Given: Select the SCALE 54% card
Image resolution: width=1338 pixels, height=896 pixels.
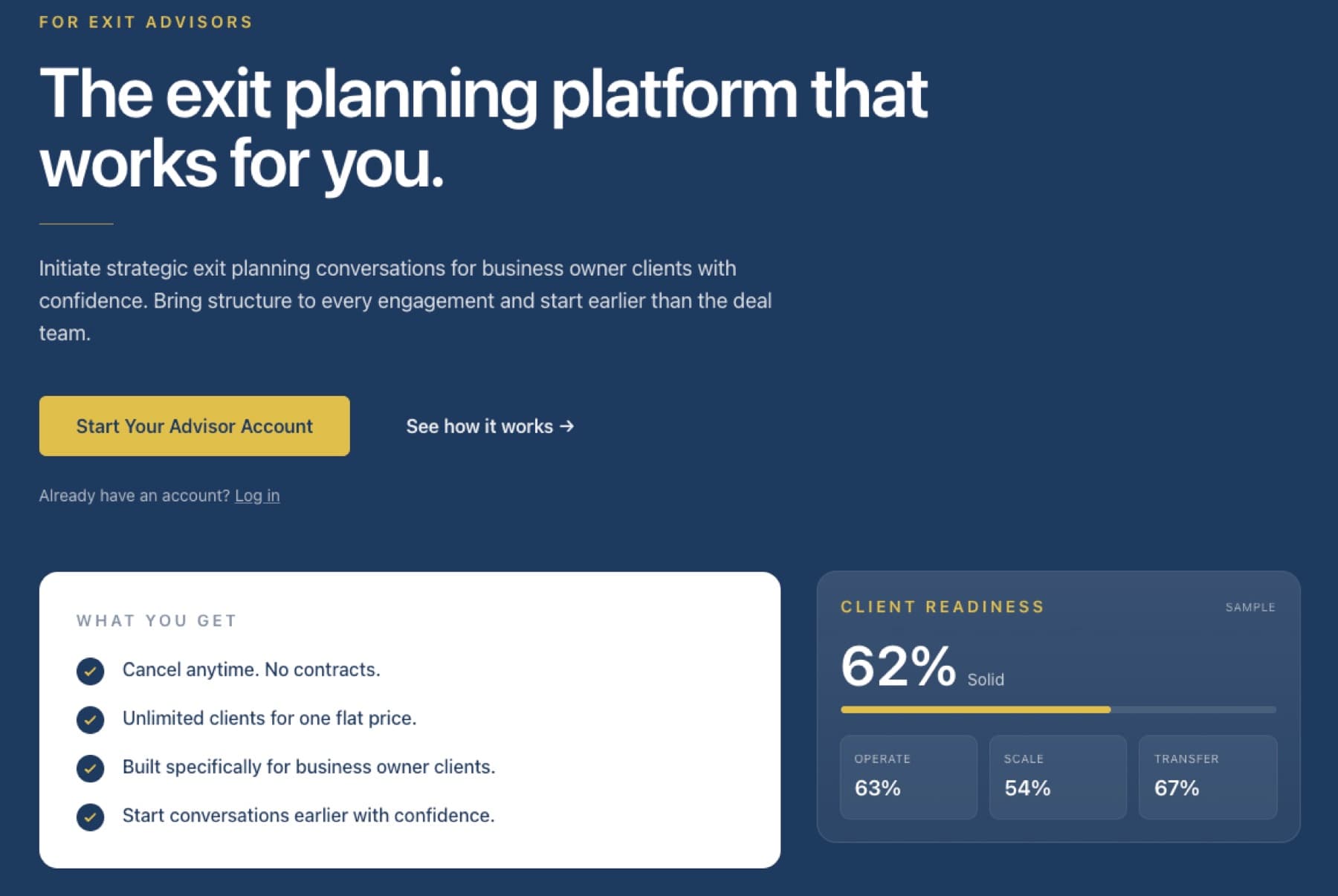Looking at the screenshot, I should click(x=1057, y=776).
